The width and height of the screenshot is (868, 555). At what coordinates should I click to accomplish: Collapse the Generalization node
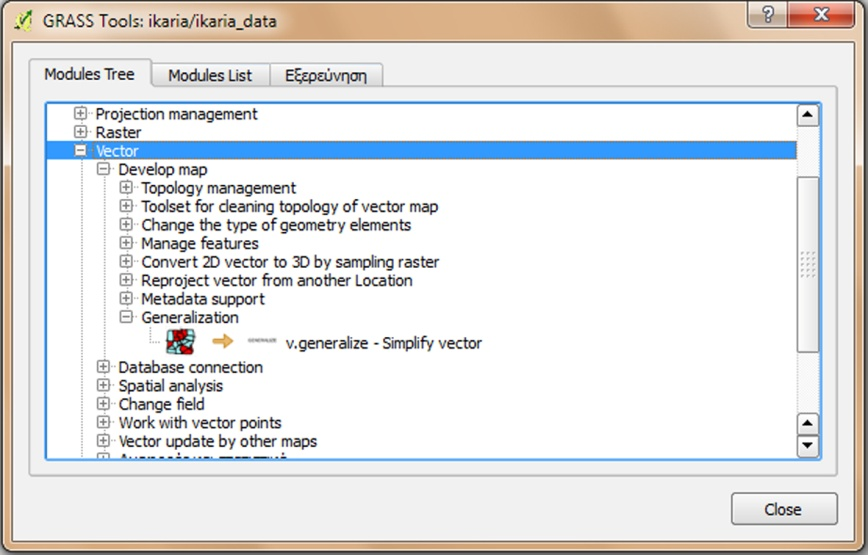(126, 317)
